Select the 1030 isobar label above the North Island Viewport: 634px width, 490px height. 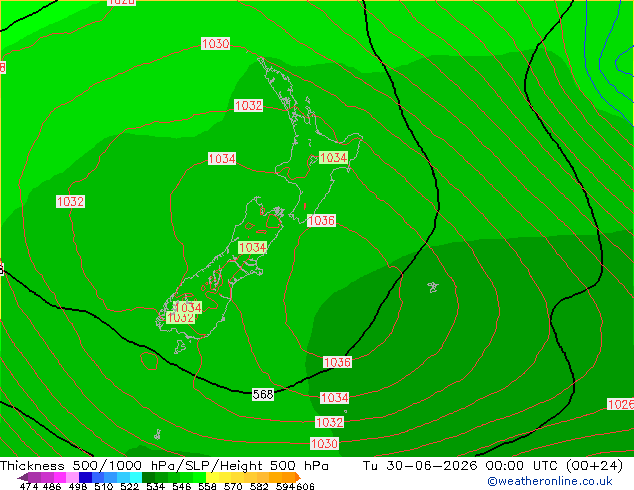tap(216, 43)
